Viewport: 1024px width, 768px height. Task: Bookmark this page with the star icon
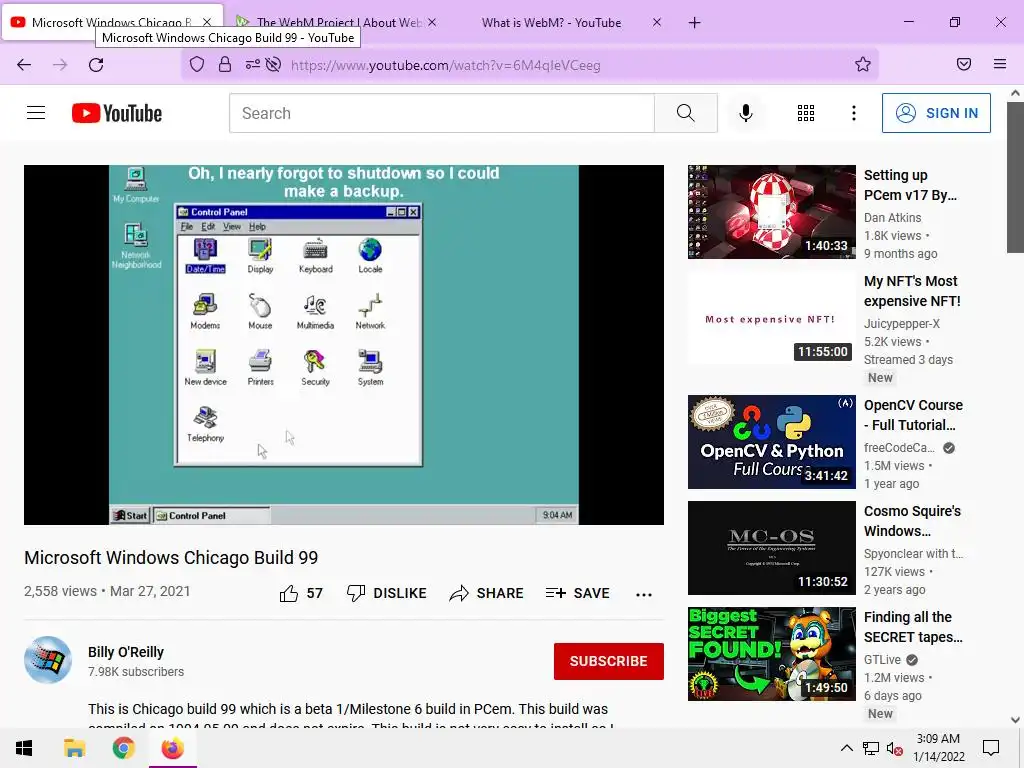click(863, 65)
